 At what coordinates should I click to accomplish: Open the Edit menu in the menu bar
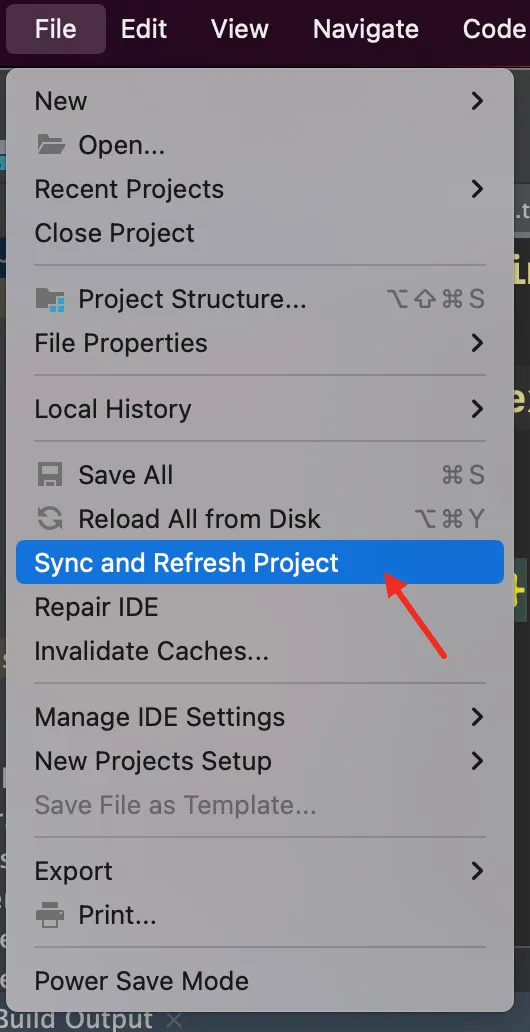point(144,29)
